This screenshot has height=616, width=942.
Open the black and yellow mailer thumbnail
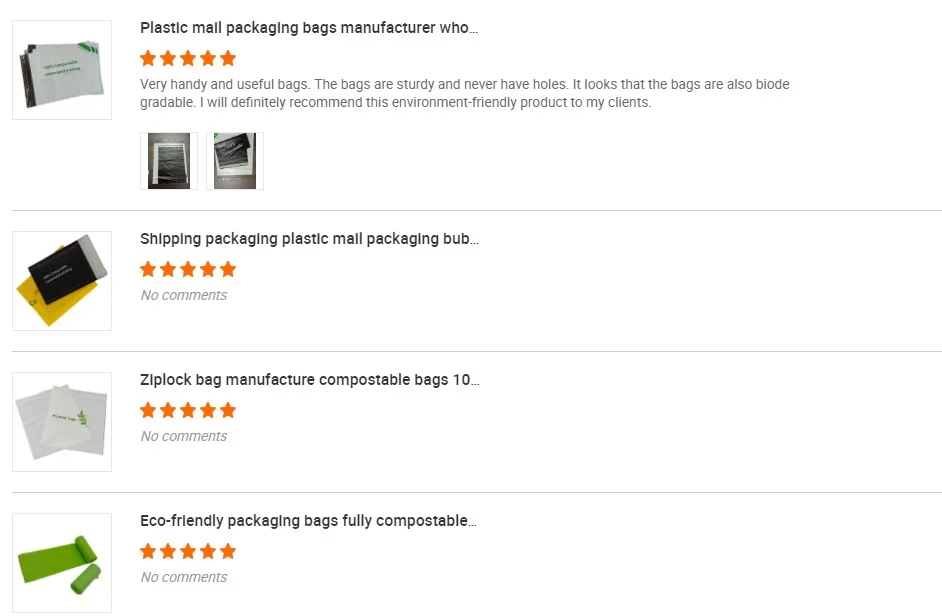click(x=62, y=281)
